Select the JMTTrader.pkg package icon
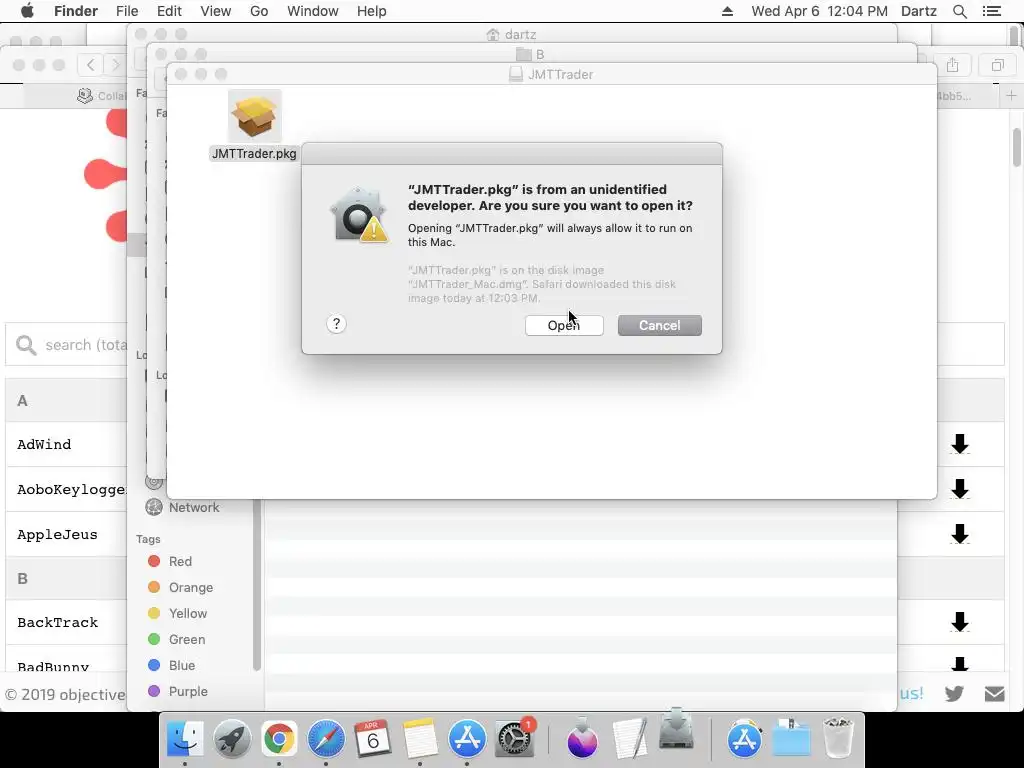 tap(255, 116)
